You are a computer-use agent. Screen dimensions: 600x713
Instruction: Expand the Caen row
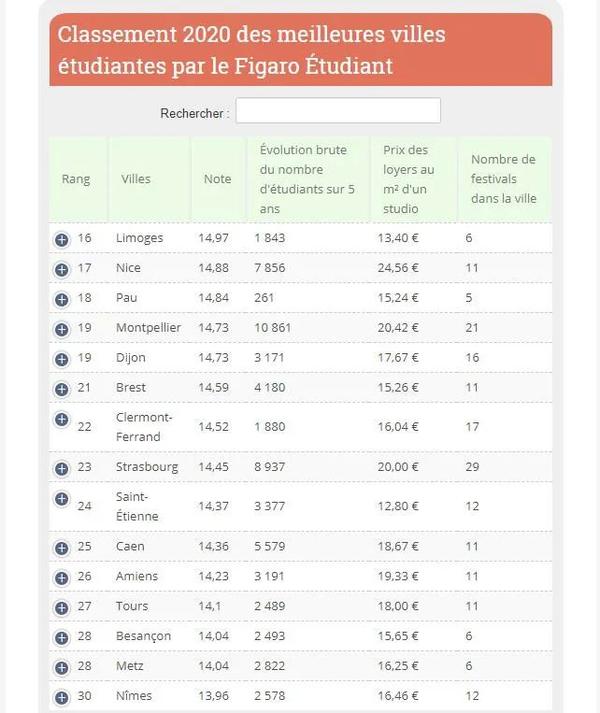[61, 548]
